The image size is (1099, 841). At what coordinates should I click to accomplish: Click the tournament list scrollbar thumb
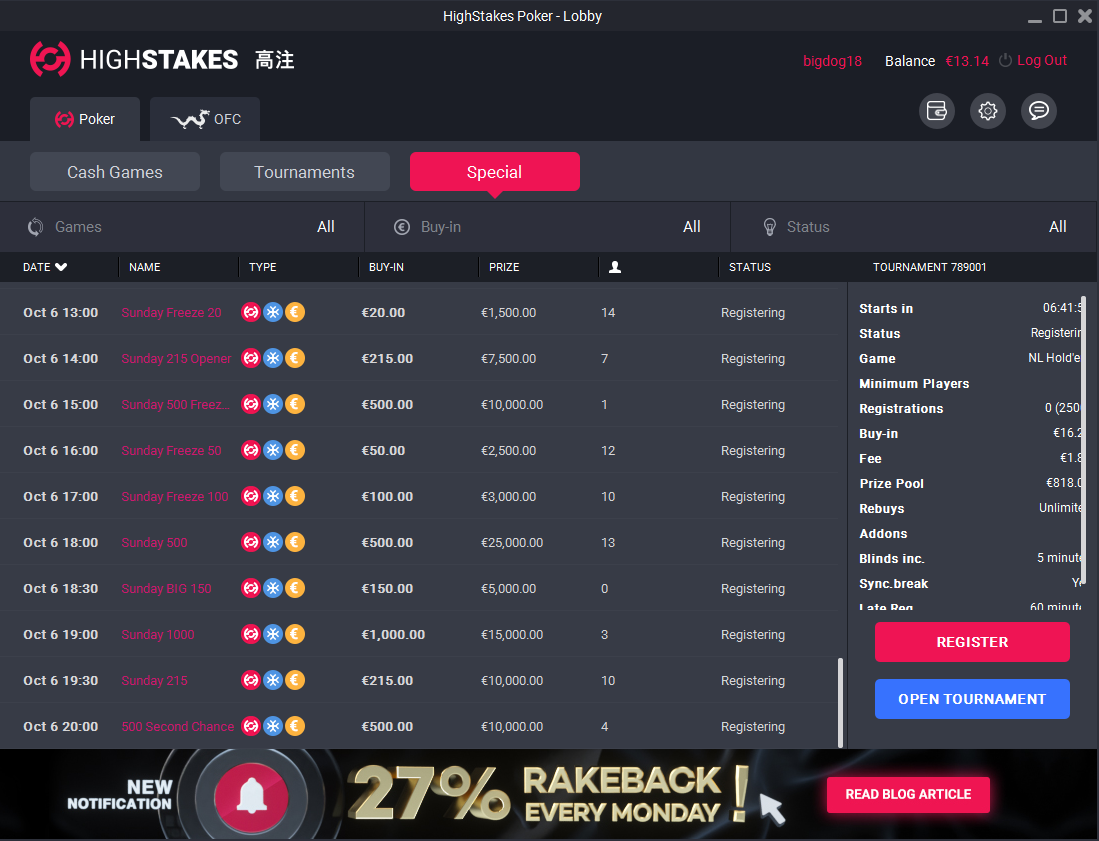840,702
